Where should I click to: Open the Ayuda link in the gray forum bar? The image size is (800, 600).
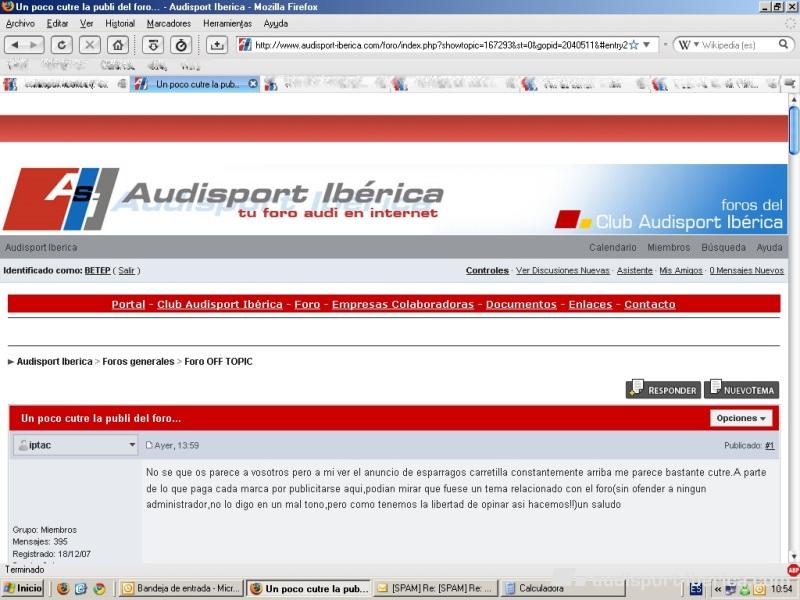(x=769, y=247)
